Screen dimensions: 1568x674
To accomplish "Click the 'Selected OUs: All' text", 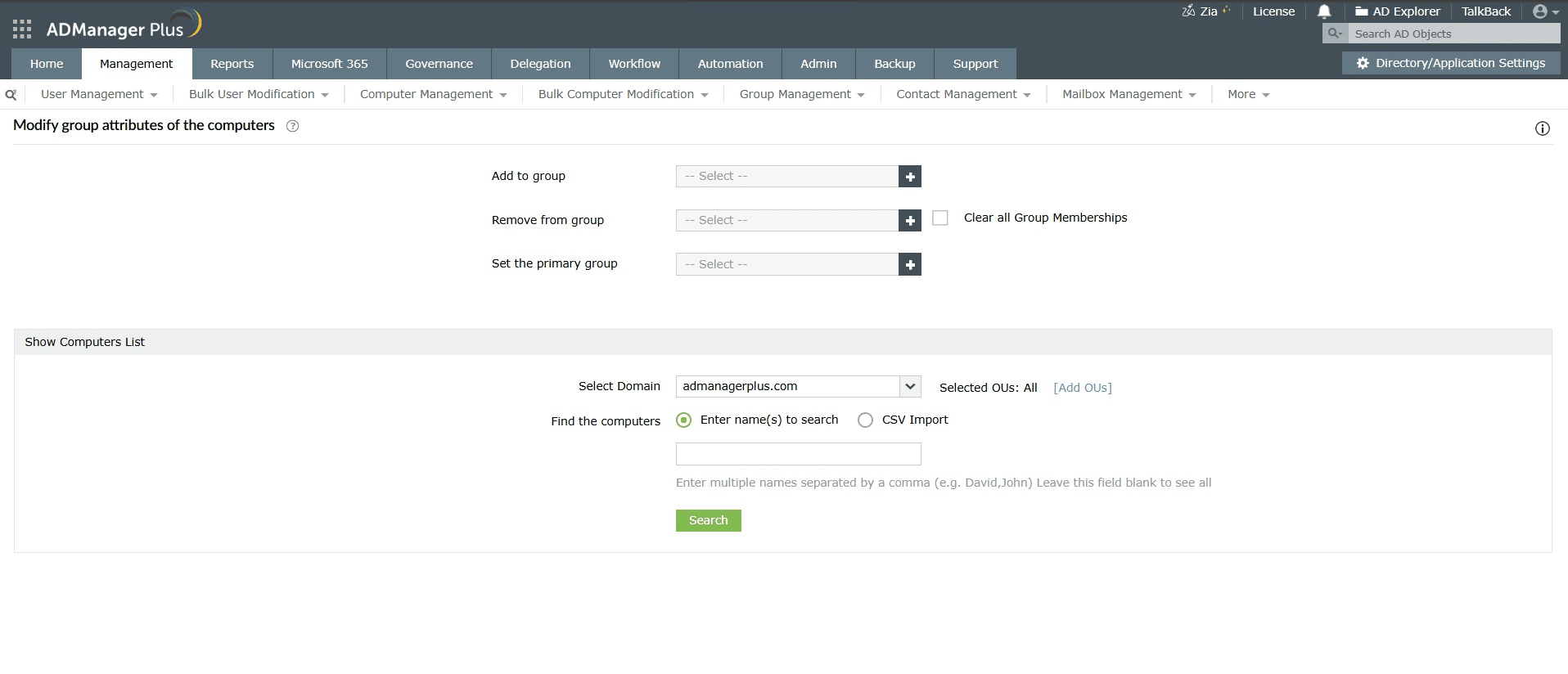I will pos(989,388).
